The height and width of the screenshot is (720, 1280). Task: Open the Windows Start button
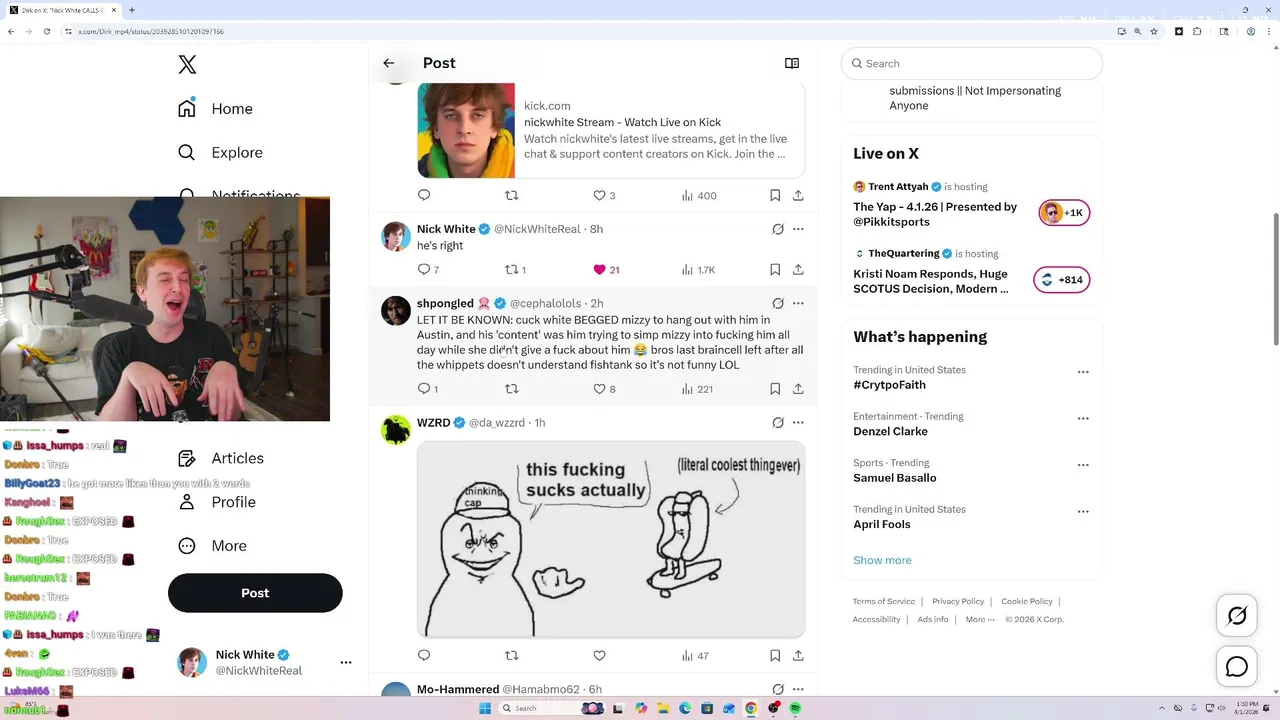coord(485,708)
